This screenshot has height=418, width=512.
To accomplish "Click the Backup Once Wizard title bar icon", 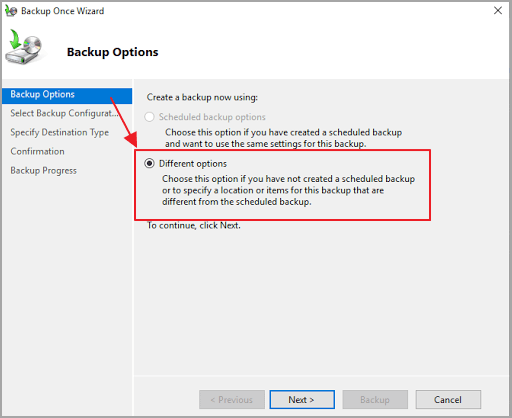I will (x=11, y=11).
